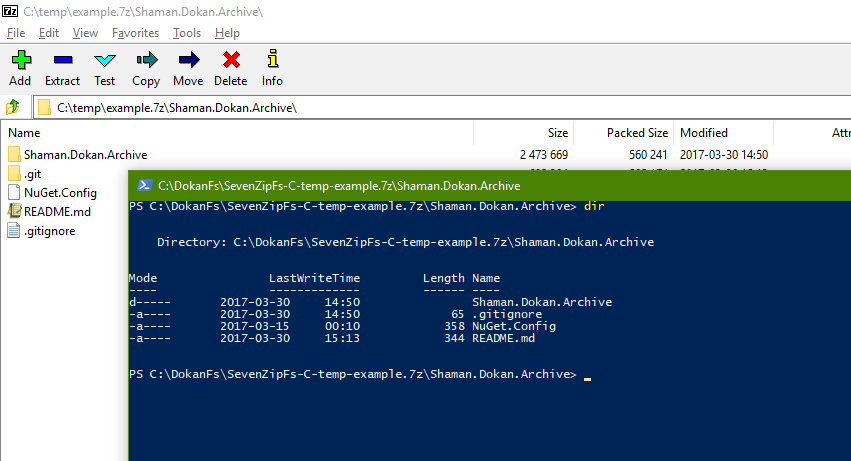Click .gitignore entry in PowerShell listing

(x=507, y=314)
